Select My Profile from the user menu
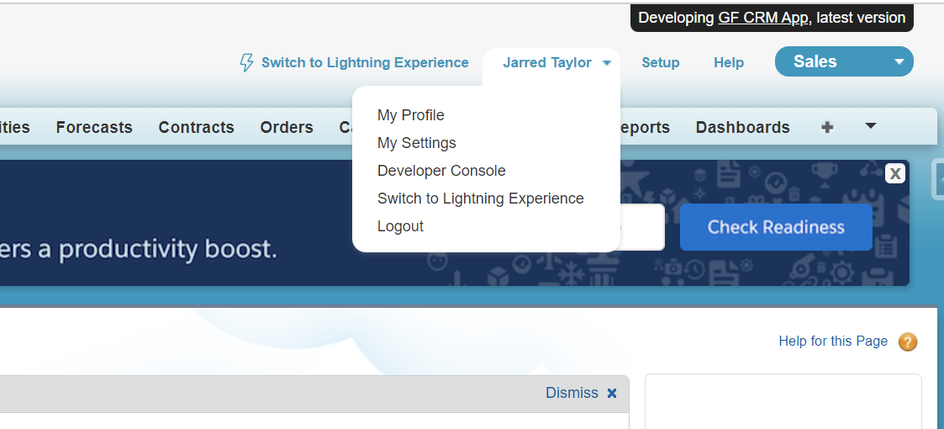The width and height of the screenshot is (944, 429). [x=410, y=115]
